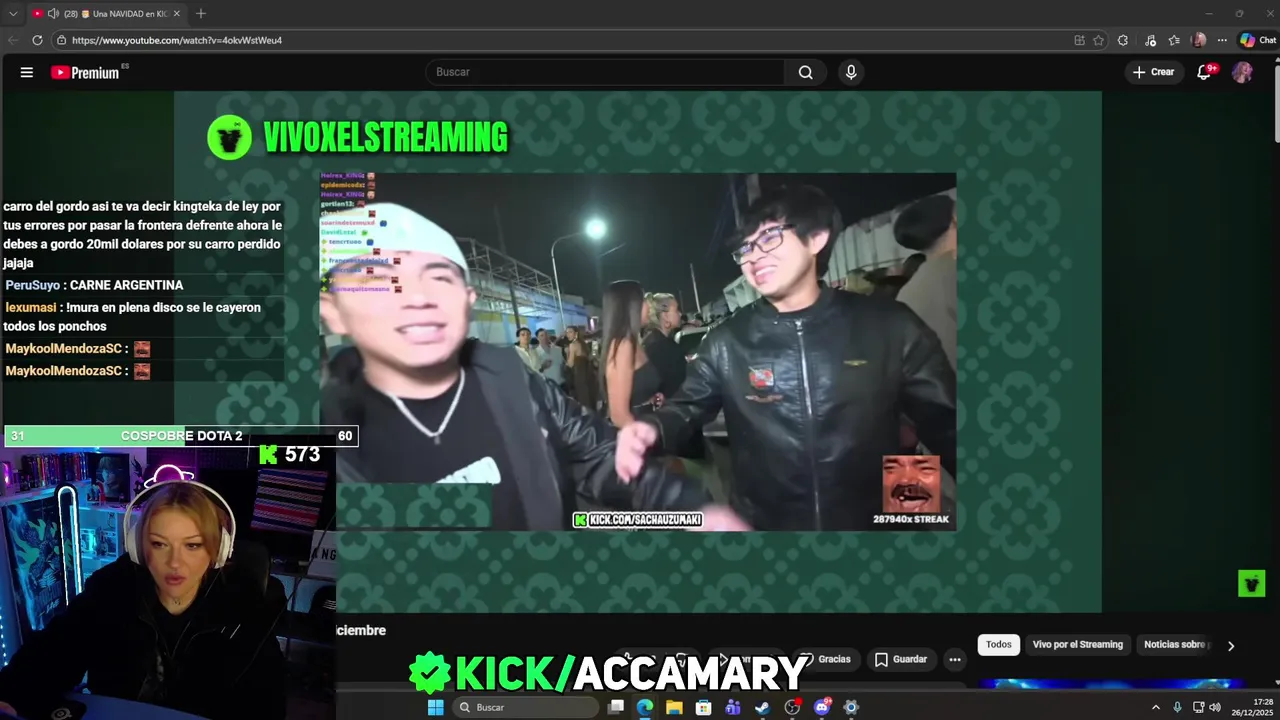Open the browser extensions puzzle icon
This screenshot has width=1280, height=720.
pos(1123,40)
